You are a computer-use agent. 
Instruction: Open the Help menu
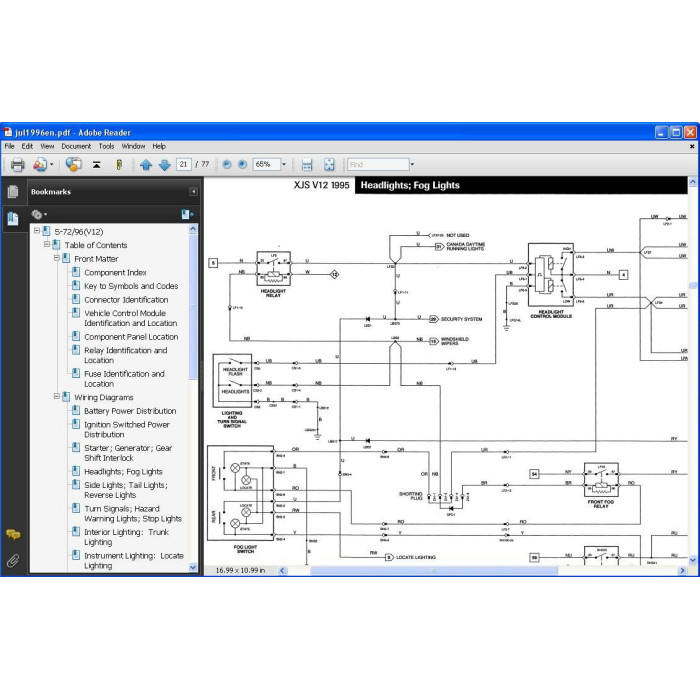pyautogui.click(x=159, y=146)
